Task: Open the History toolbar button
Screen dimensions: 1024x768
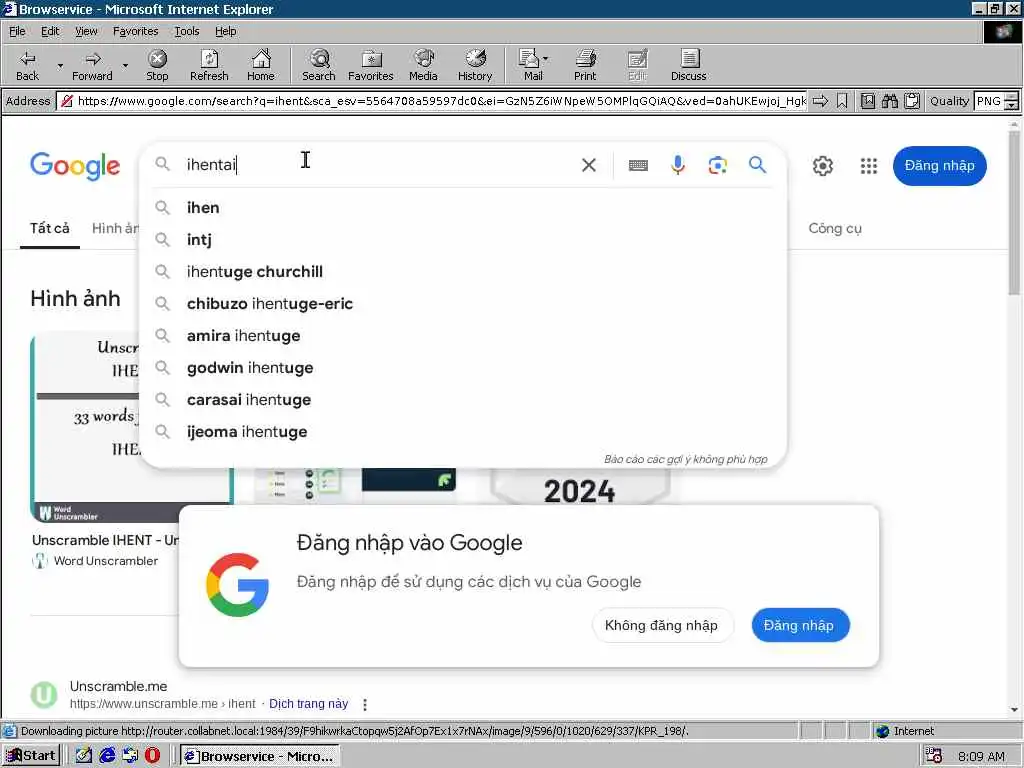Action: pyautogui.click(x=475, y=65)
